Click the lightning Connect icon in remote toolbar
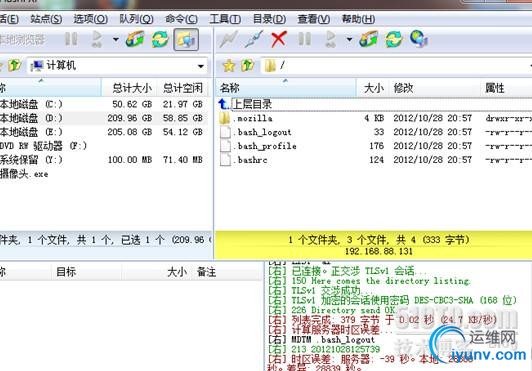The image size is (532, 371). 228,39
